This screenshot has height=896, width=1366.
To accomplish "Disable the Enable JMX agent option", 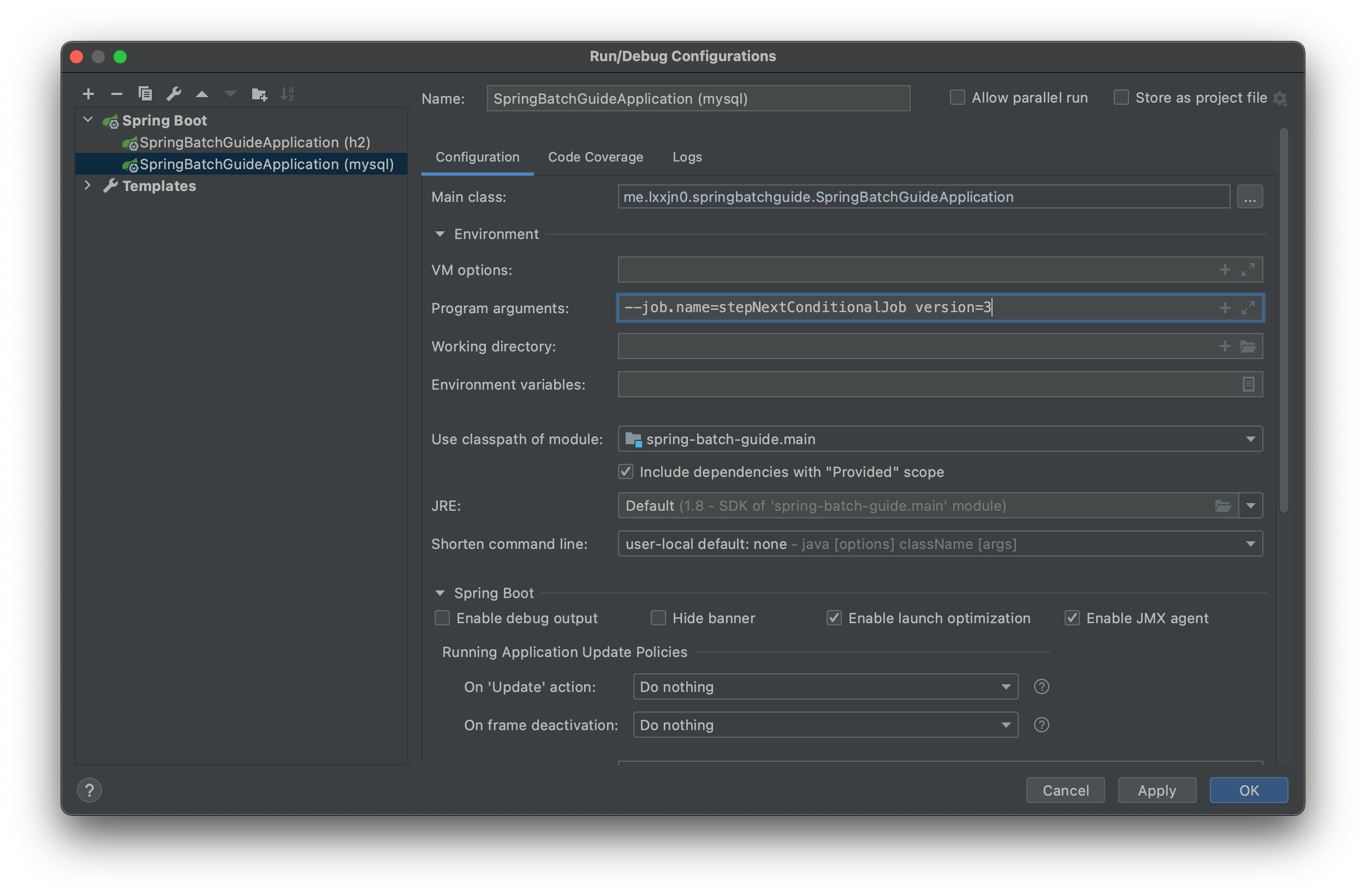I will 1072,618.
